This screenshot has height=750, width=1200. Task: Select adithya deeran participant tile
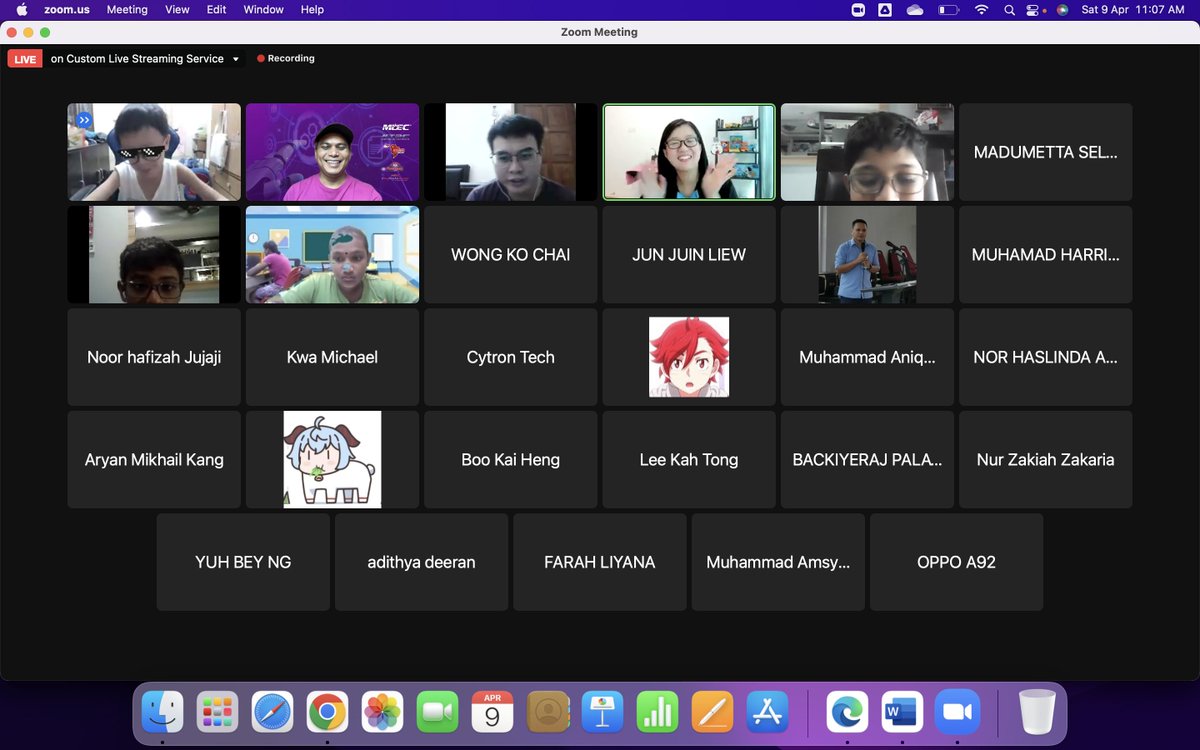(422, 562)
